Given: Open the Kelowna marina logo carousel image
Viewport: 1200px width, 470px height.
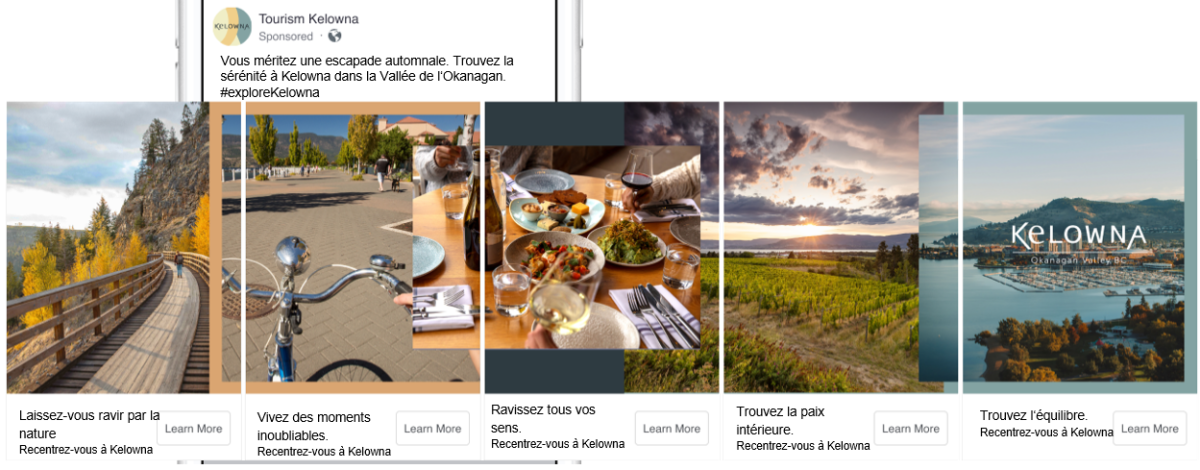Looking at the screenshot, I should [x=1080, y=248].
